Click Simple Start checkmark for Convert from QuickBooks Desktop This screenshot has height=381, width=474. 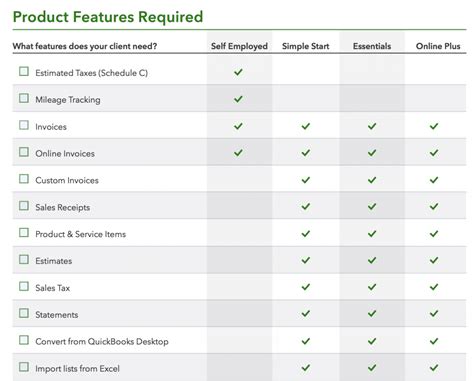tap(306, 341)
